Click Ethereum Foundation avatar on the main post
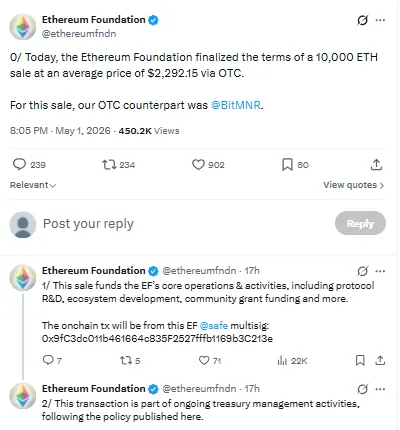 [23, 27]
